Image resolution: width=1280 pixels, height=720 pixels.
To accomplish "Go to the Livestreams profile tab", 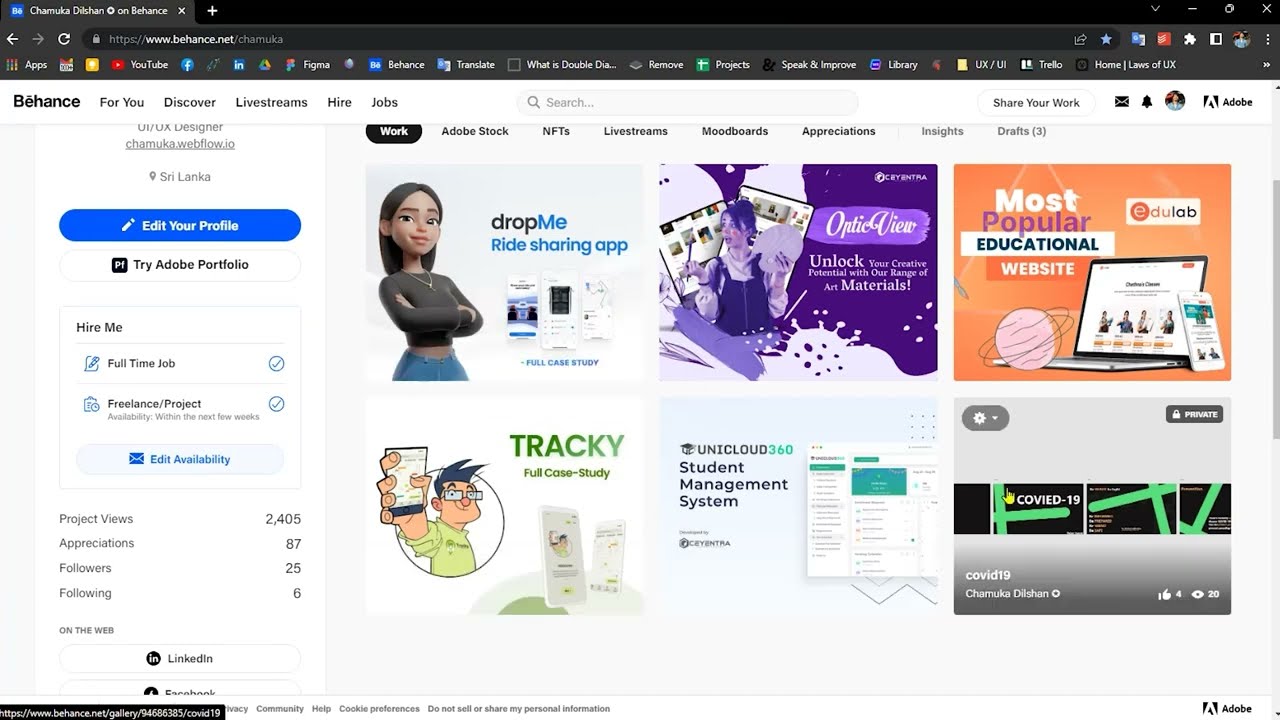I will point(636,131).
